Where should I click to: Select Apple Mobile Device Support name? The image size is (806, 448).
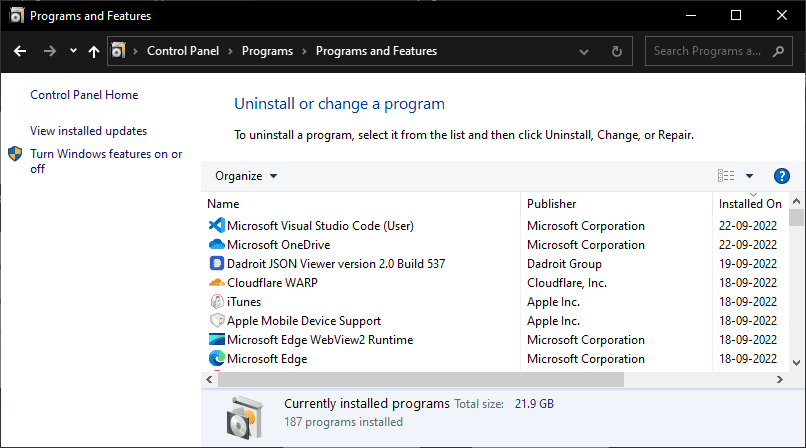point(304,321)
